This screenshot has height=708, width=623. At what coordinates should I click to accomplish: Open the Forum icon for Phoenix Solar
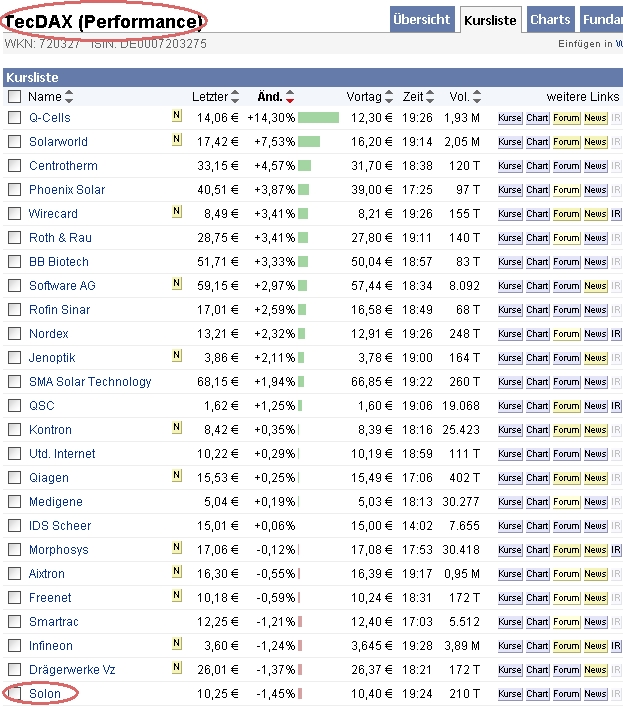pos(566,189)
